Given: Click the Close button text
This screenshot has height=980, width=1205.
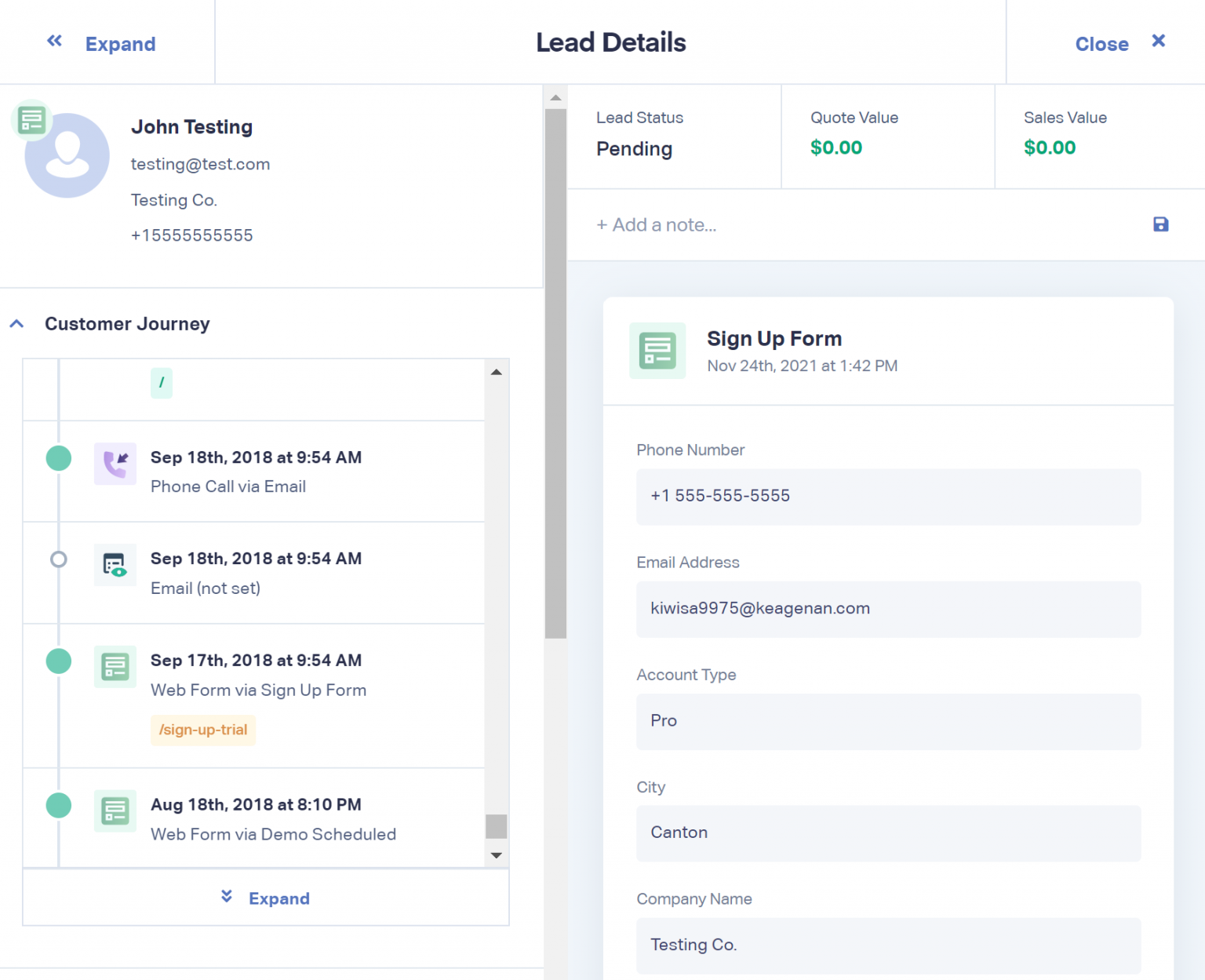Looking at the screenshot, I should (1101, 44).
